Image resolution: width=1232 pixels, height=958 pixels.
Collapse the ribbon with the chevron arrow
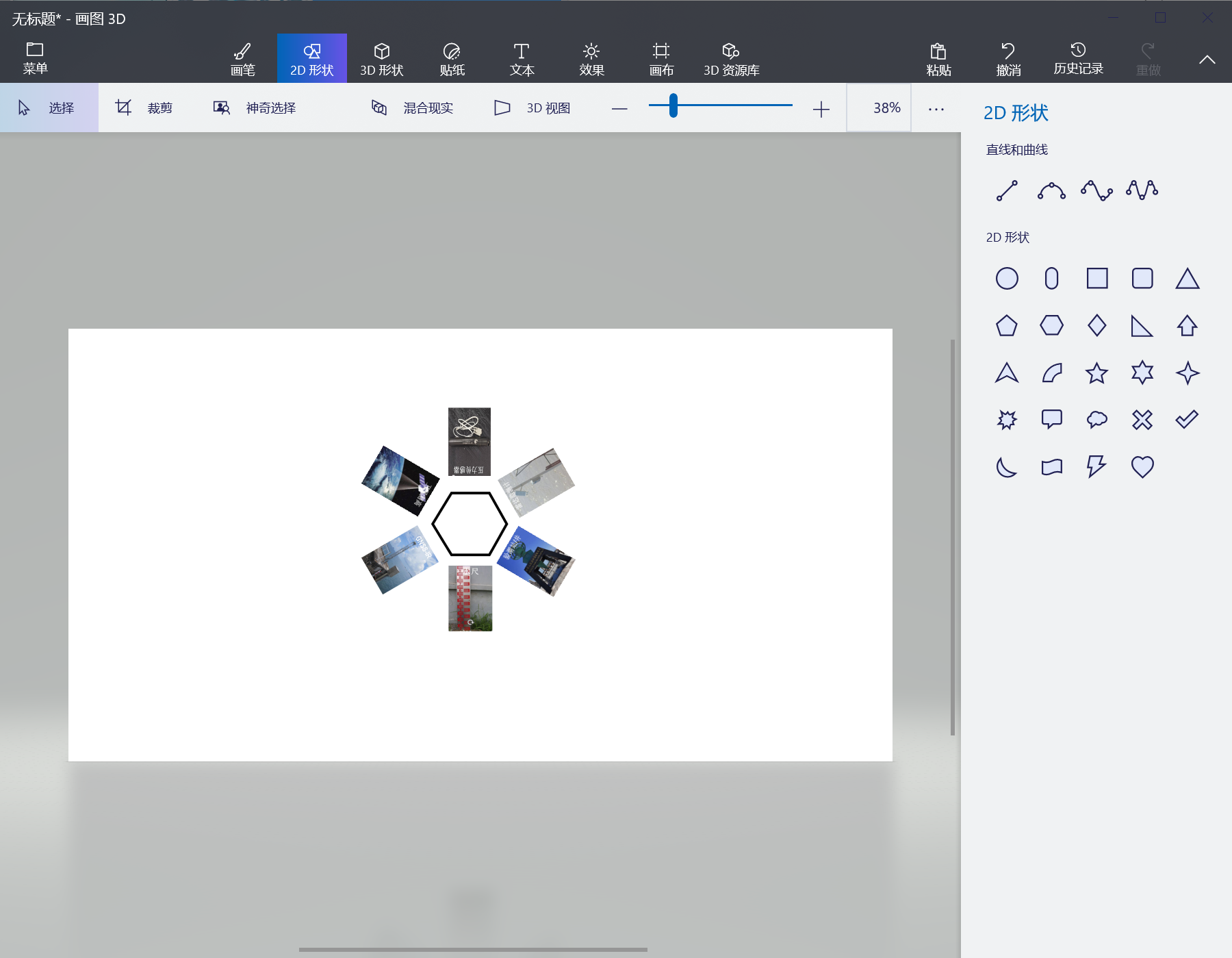coord(1207,60)
